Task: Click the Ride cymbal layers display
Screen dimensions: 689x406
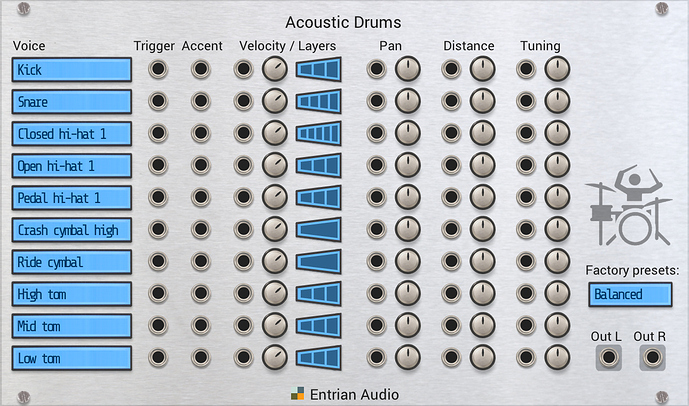Action: pos(319,261)
